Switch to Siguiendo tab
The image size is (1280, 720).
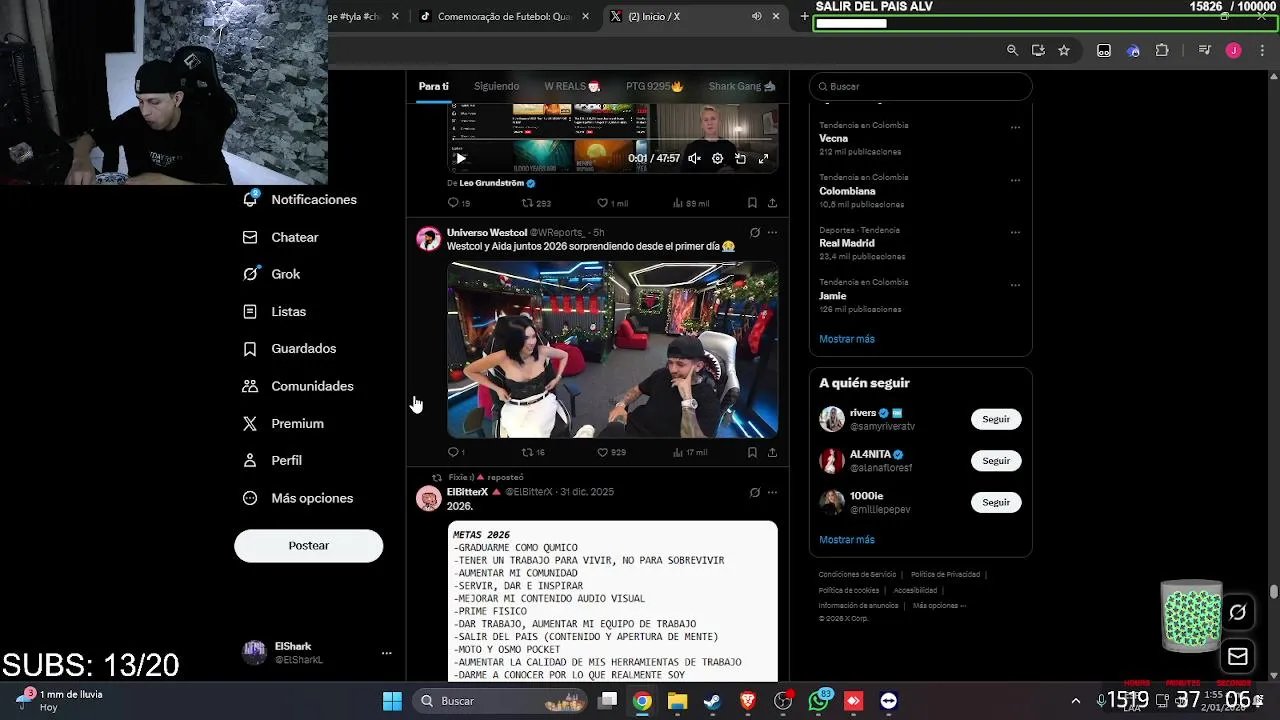[496, 86]
